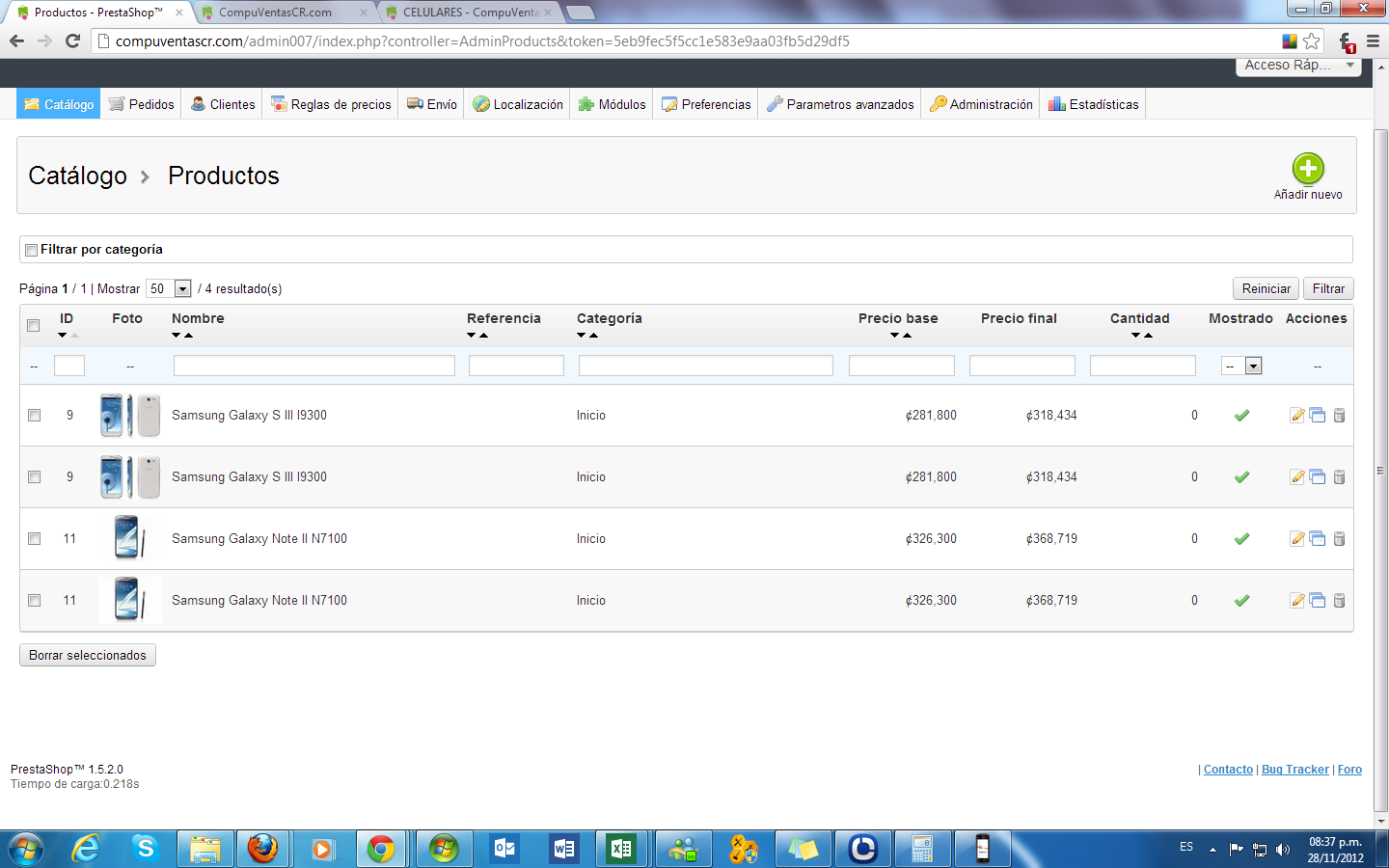Reload the page in Chrome
Image resolution: width=1389 pixels, height=868 pixels.
72,41
